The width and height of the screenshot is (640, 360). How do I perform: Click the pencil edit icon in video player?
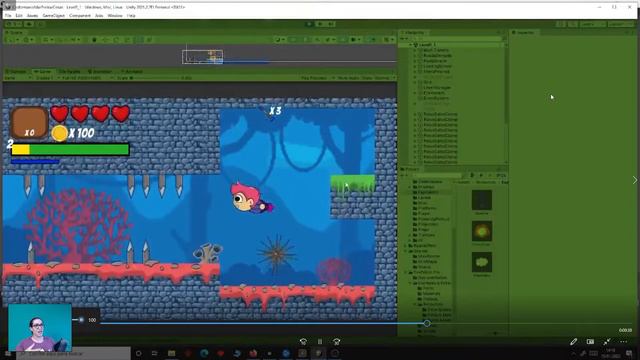pyautogui.click(x=573, y=342)
